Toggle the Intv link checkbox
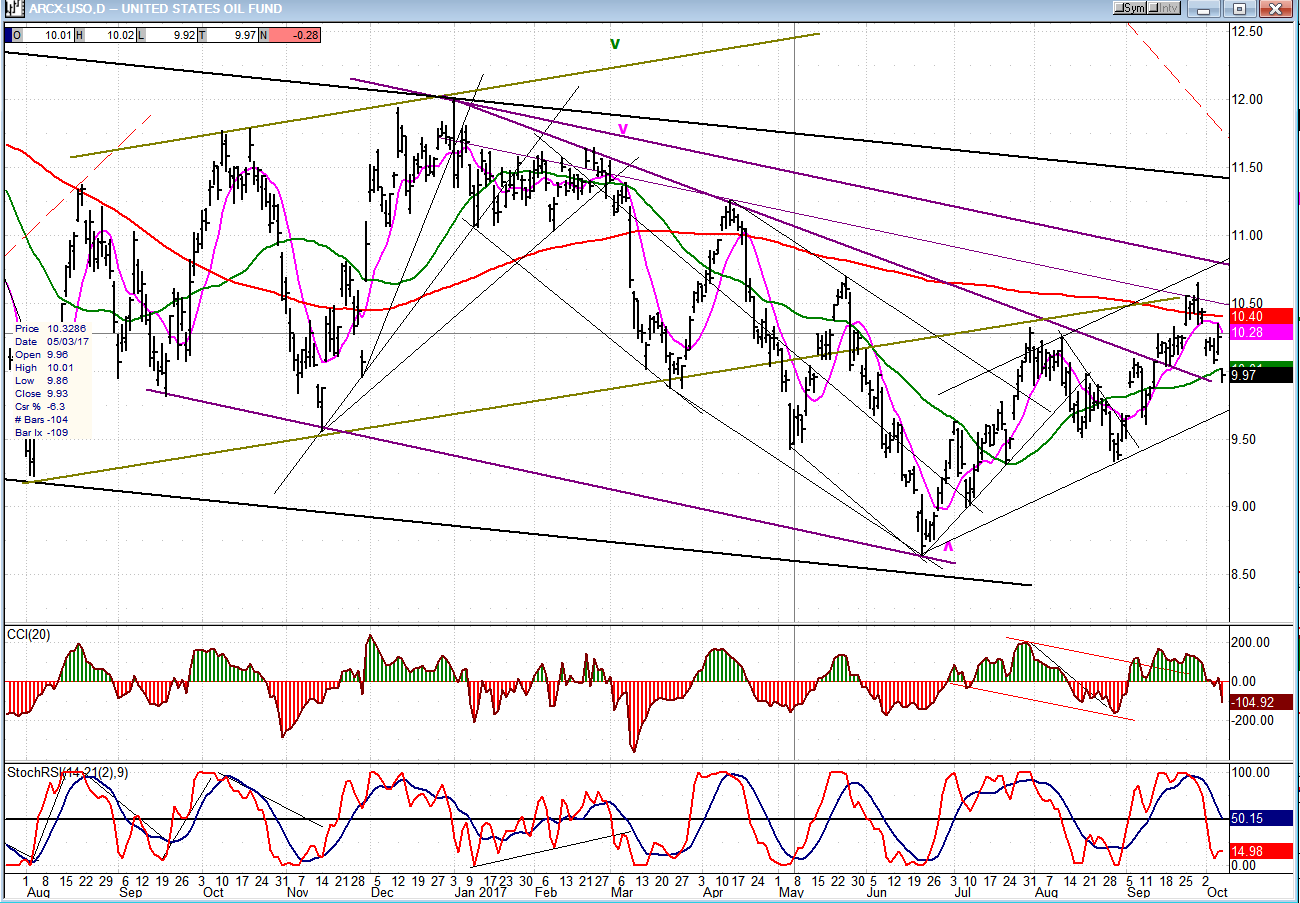This screenshot has width=1300, height=903. coord(1155,9)
